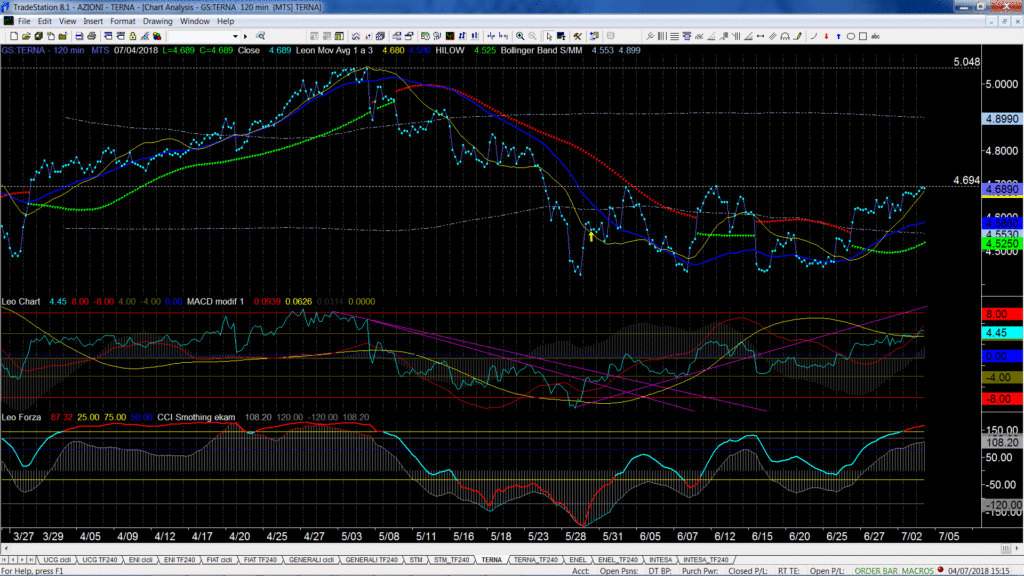
Task: Switch to the ENEL tab
Action: (578, 560)
